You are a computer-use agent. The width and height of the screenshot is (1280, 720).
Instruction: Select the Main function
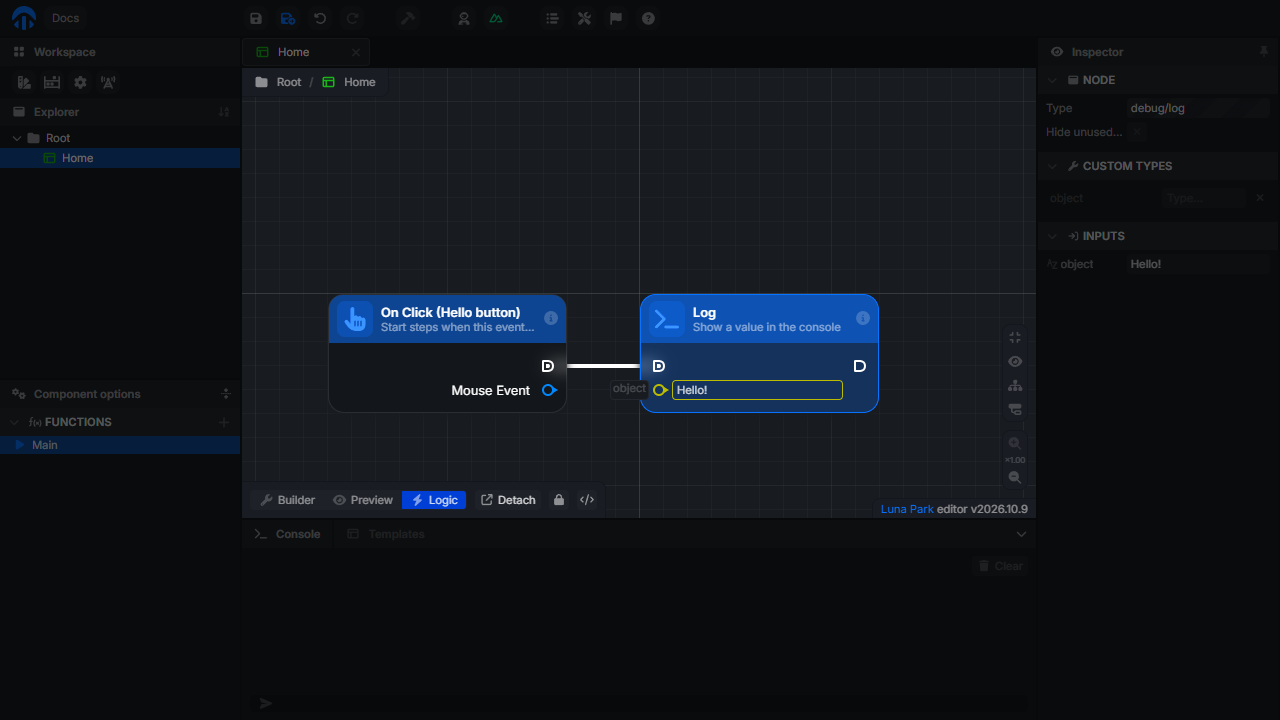coord(120,445)
